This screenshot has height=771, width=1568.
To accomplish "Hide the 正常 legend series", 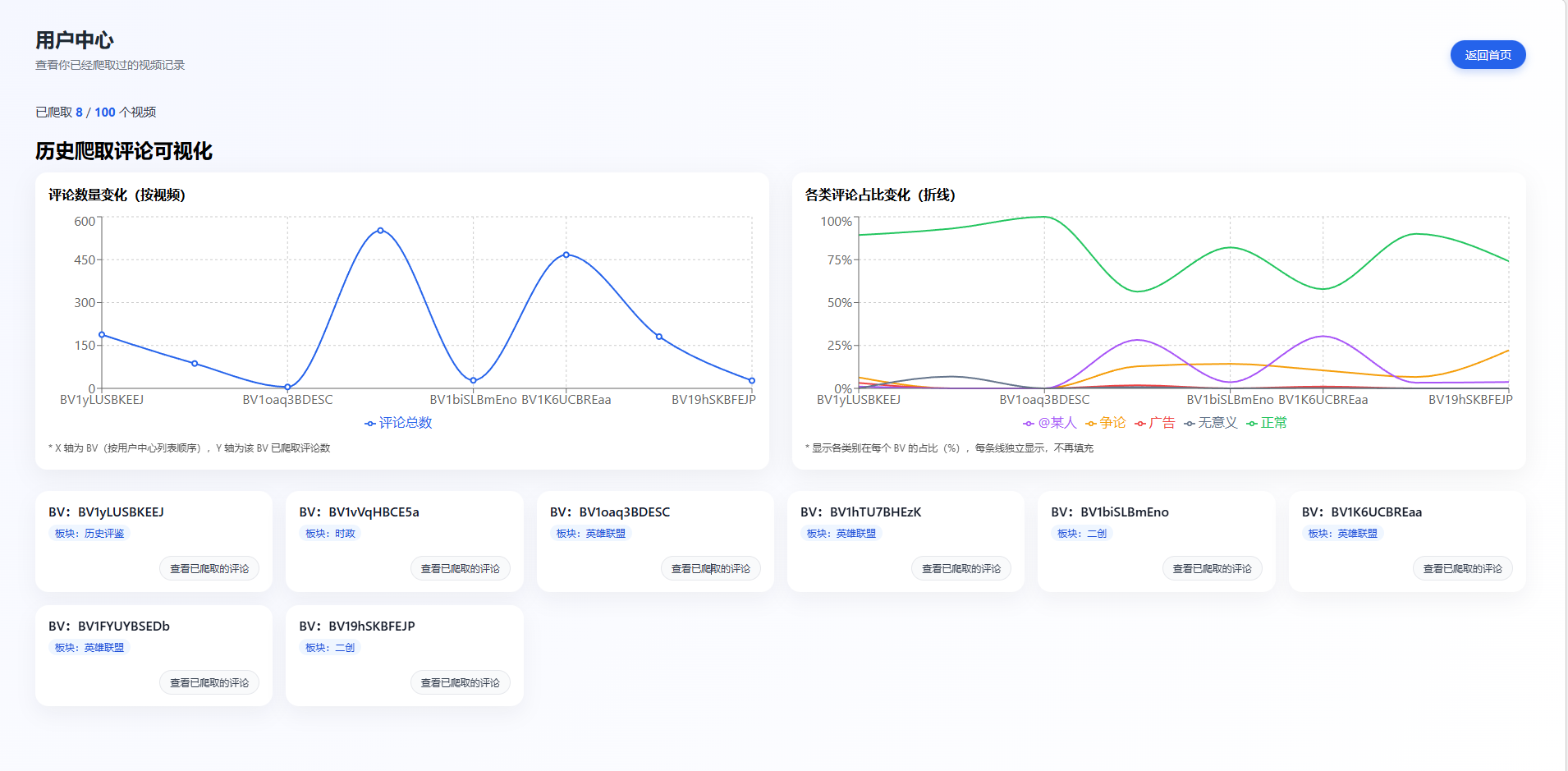I will [x=1266, y=423].
